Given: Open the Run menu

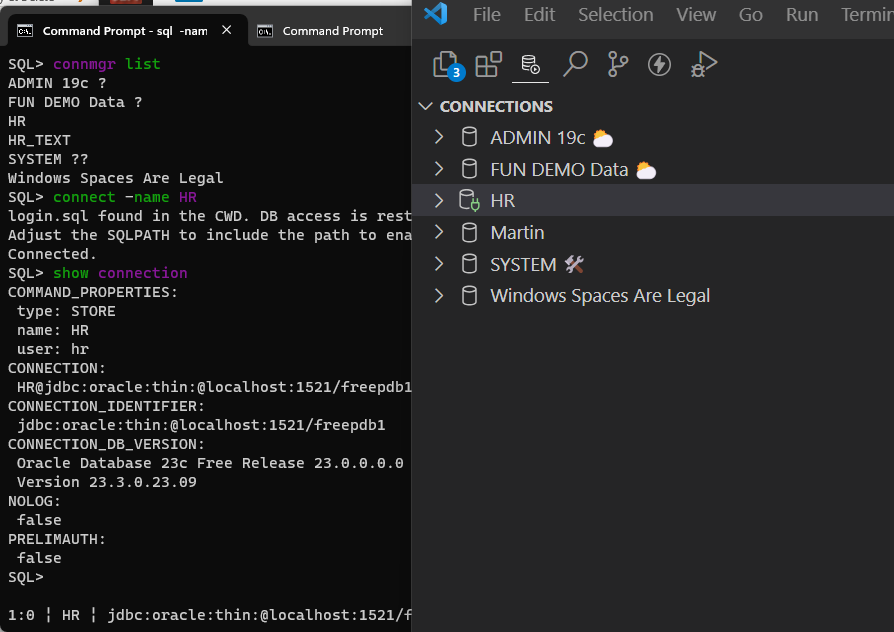Looking at the screenshot, I should click(x=802, y=14).
